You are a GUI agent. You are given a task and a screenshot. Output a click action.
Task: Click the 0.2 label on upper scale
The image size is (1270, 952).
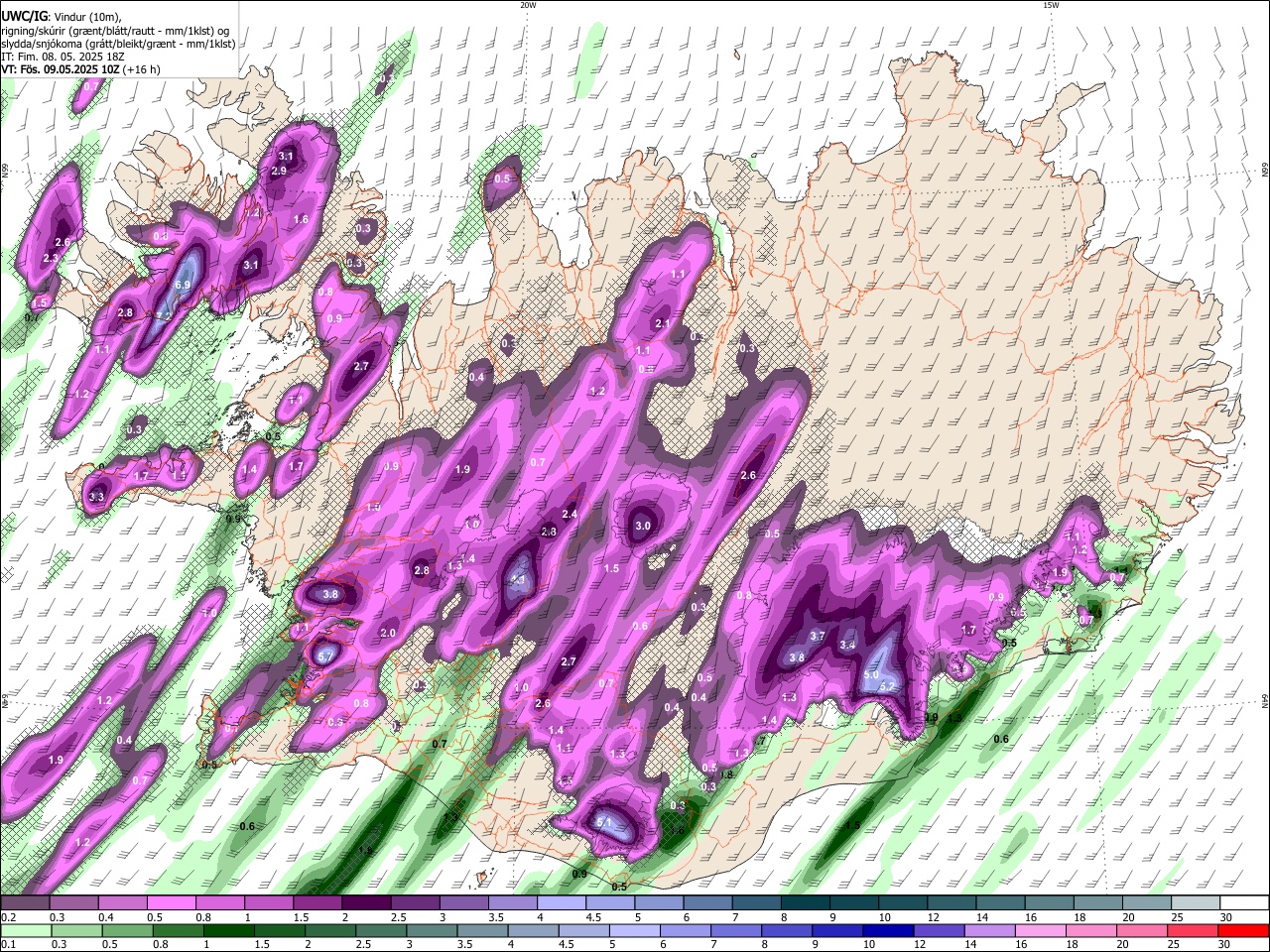(x=8, y=917)
